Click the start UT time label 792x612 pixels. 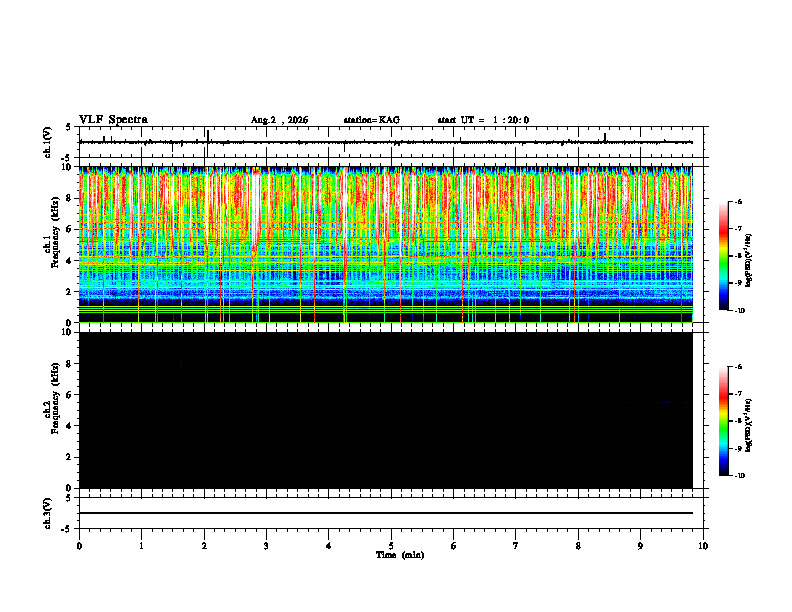[483, 120]
